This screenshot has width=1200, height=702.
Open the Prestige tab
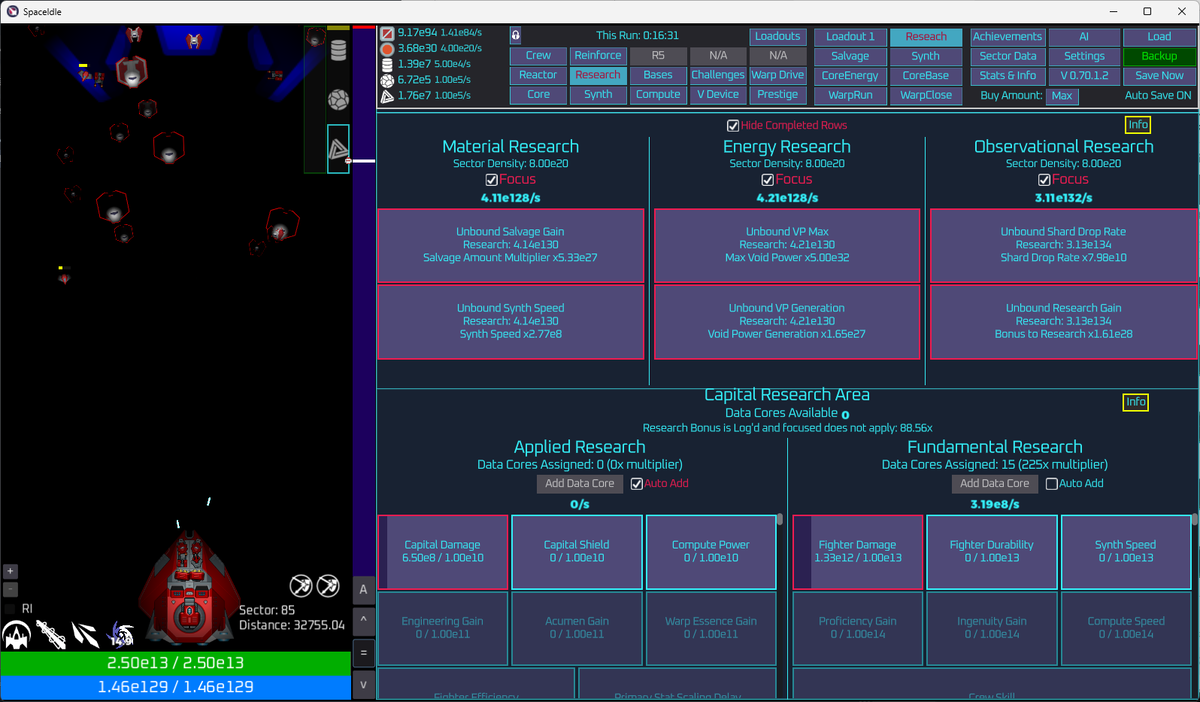click(x=778, y=95)
